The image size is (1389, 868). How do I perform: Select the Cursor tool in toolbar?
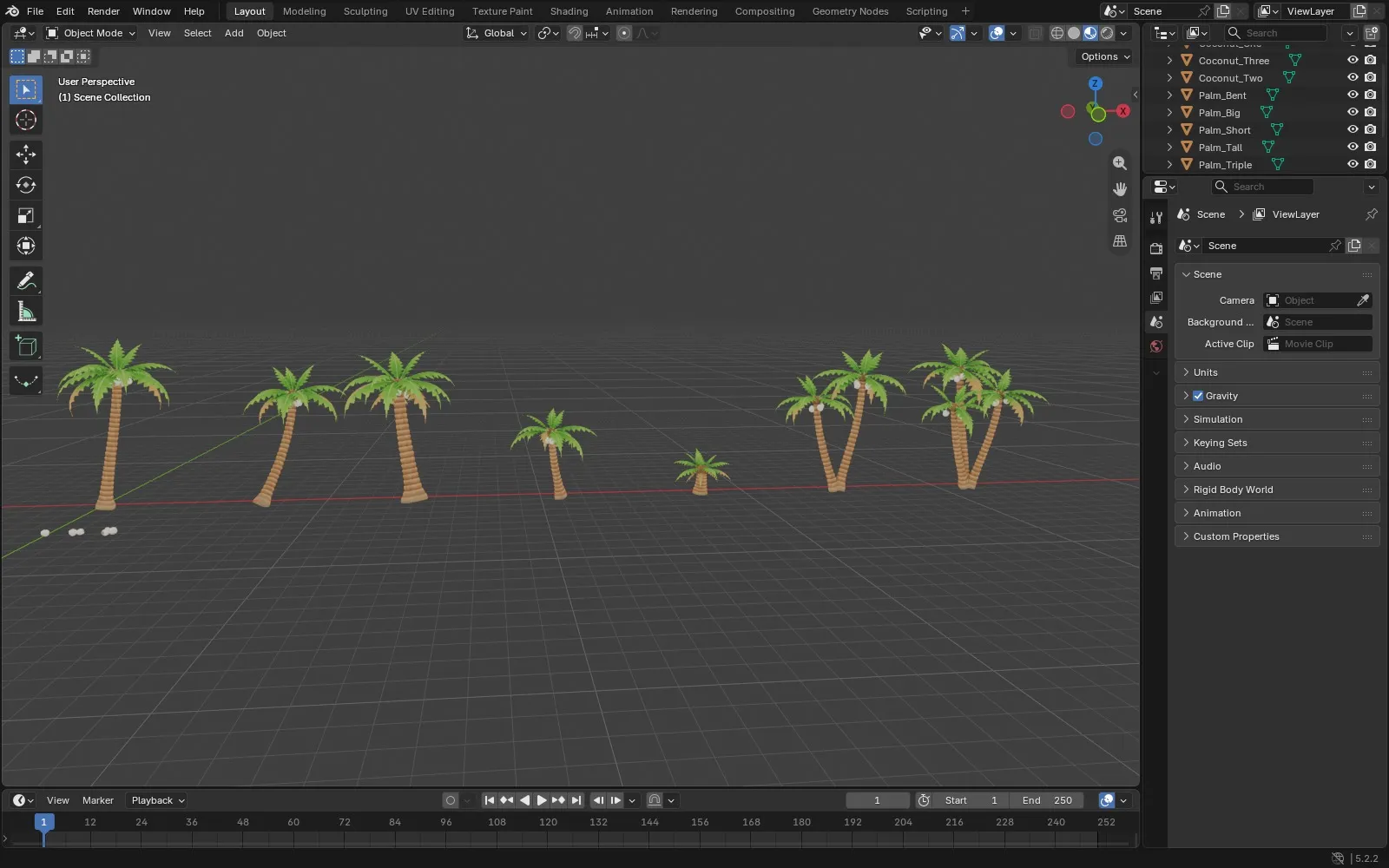(26, 120)
